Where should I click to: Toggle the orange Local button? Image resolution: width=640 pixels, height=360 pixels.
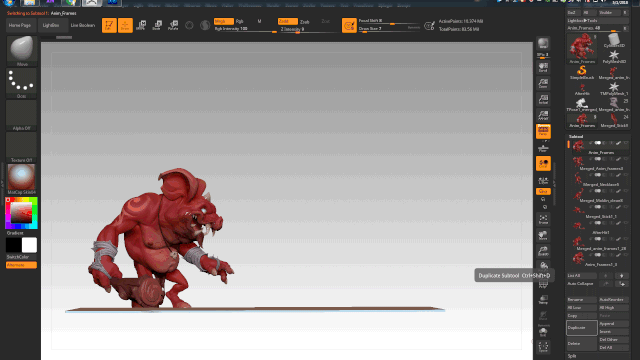tap(543, 163)
